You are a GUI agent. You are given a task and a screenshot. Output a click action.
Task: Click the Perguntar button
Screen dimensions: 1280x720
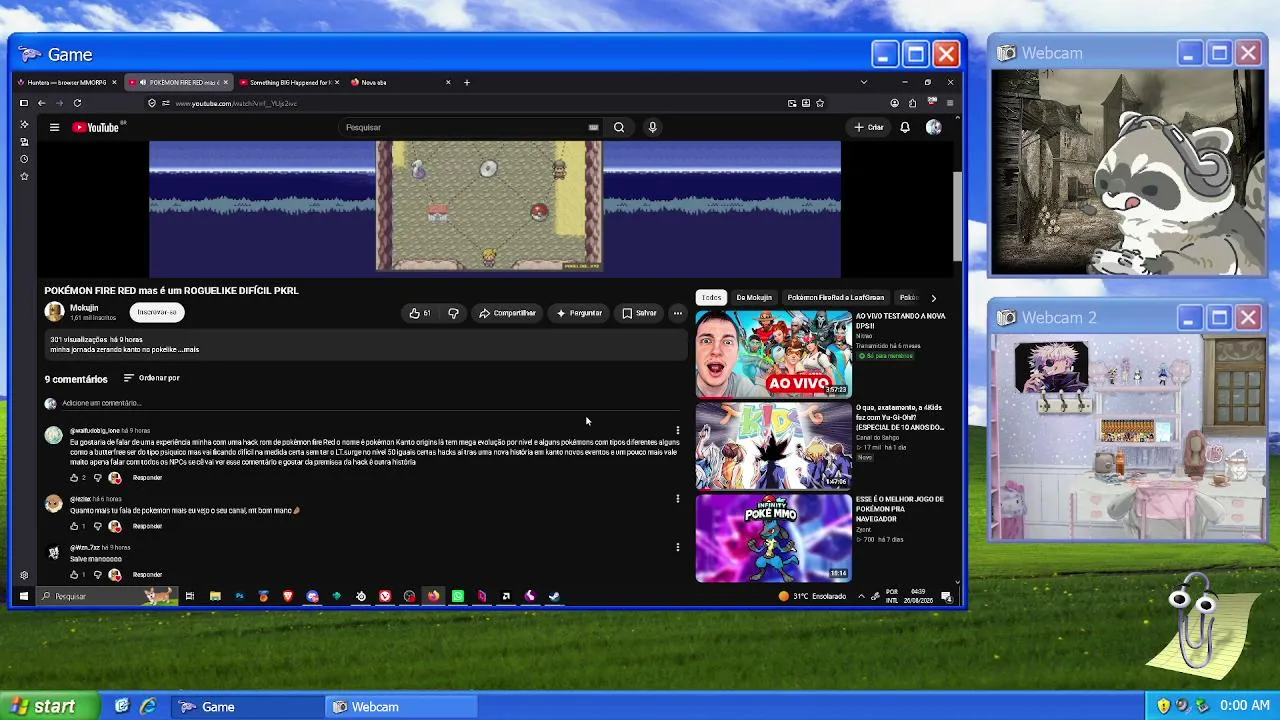(579, 313)
